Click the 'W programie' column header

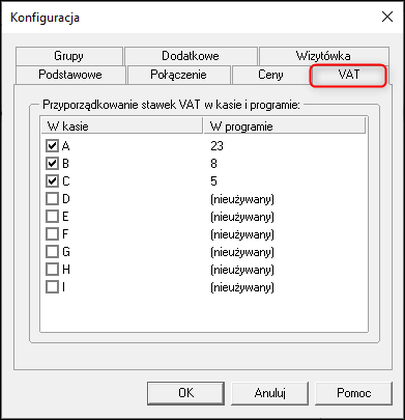pyautogui.click(x=284, y=126)
